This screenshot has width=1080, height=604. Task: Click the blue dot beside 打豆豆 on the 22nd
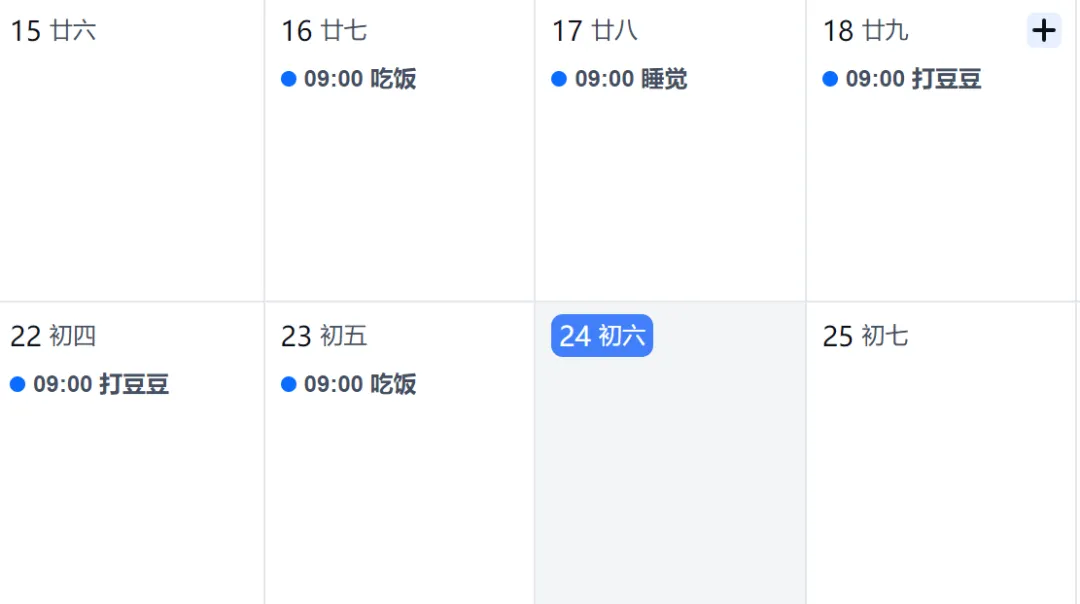pyautogui.click(x=18, y=384)
